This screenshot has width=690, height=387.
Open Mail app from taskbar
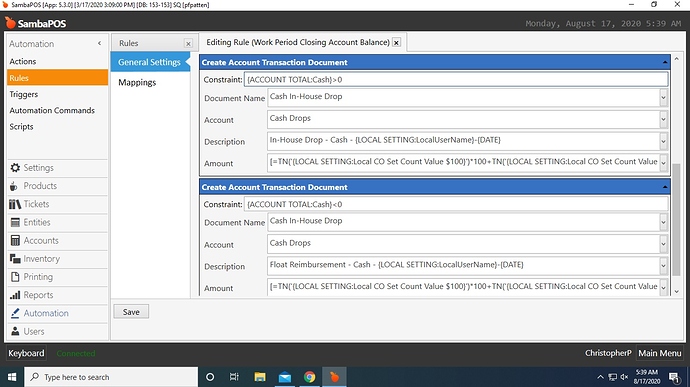(x=285, y=377)
